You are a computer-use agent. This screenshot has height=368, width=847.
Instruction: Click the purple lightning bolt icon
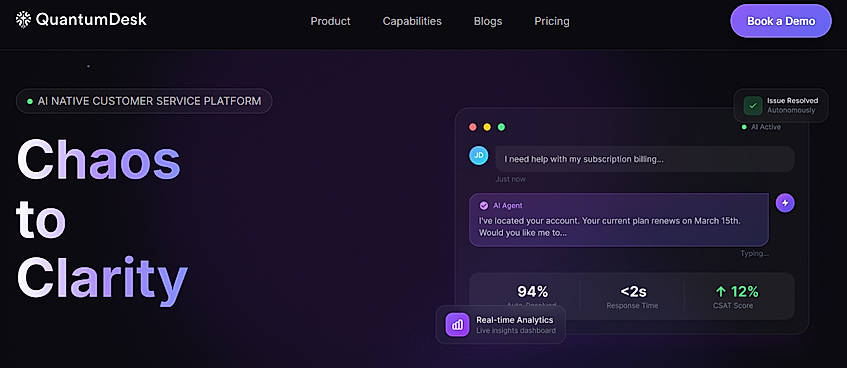(785, 203)
